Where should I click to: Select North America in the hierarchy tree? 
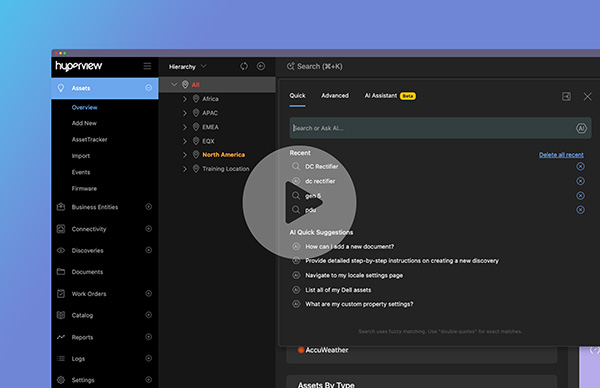click(223, 155)
